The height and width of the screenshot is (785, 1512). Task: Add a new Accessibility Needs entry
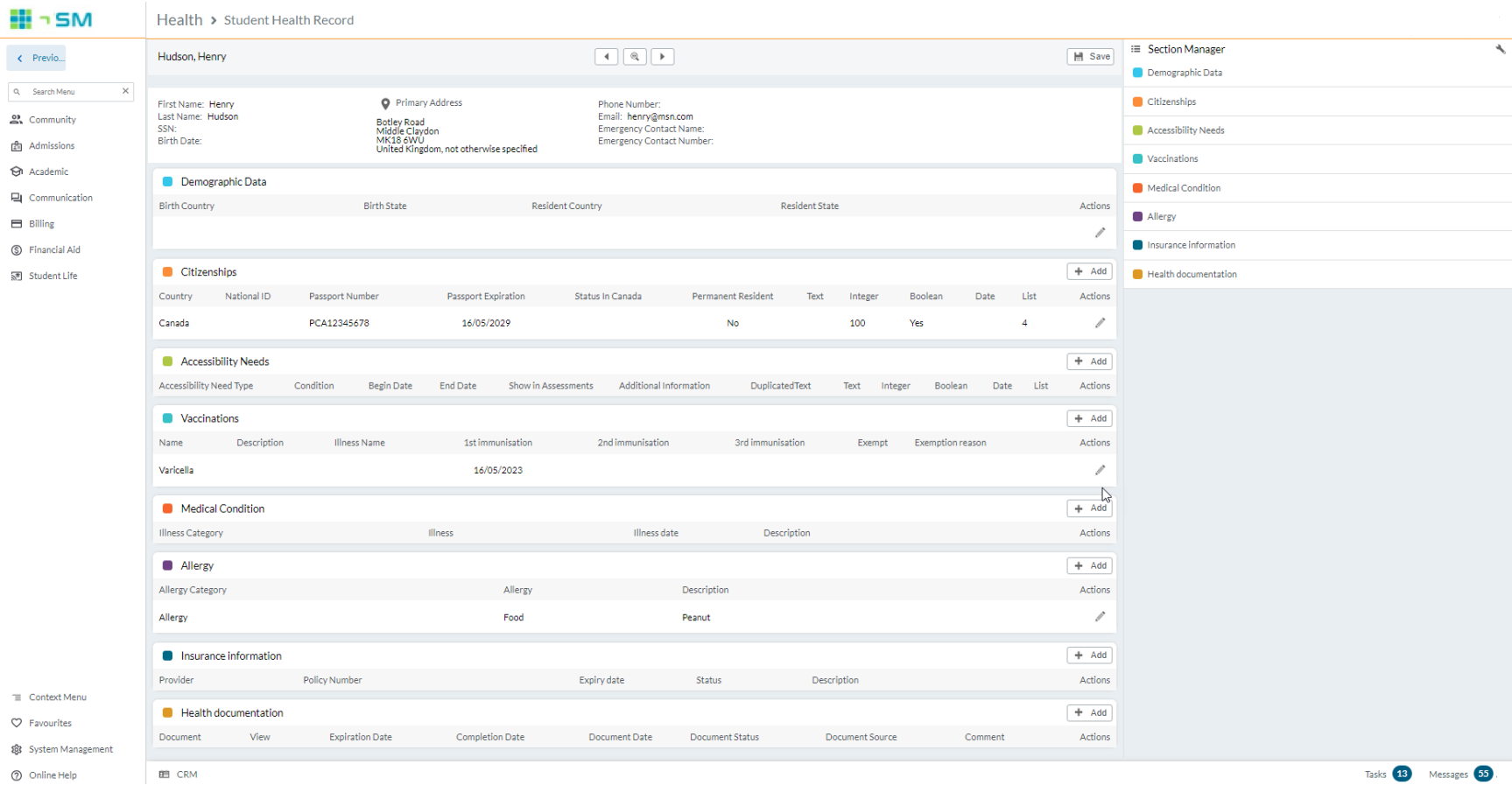click(1089, 361)
